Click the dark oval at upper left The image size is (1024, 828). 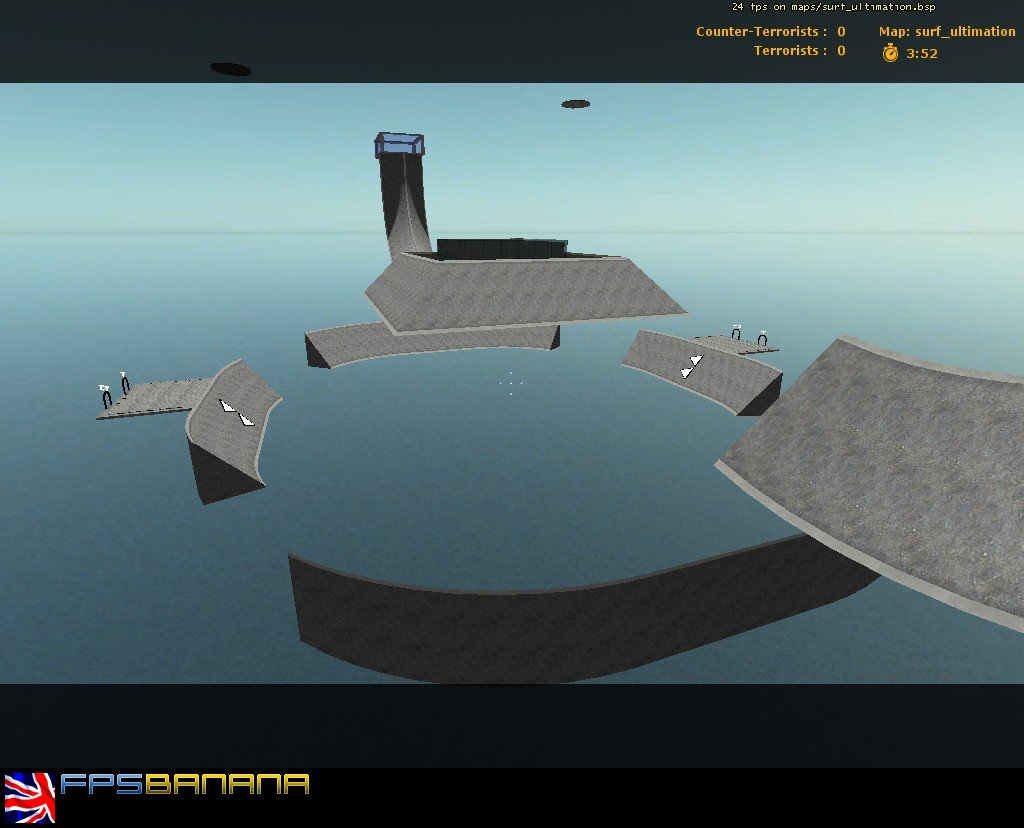point(230,69)
